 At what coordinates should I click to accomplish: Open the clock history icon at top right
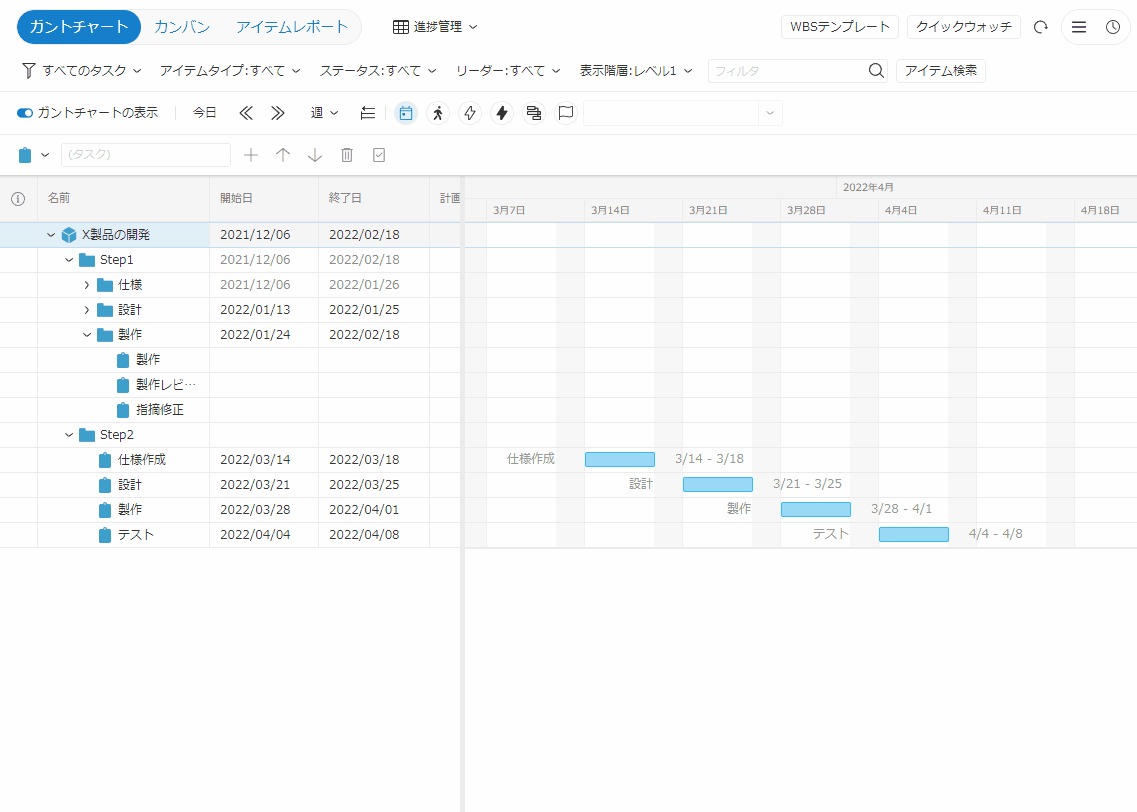[x=1113, y=27]
